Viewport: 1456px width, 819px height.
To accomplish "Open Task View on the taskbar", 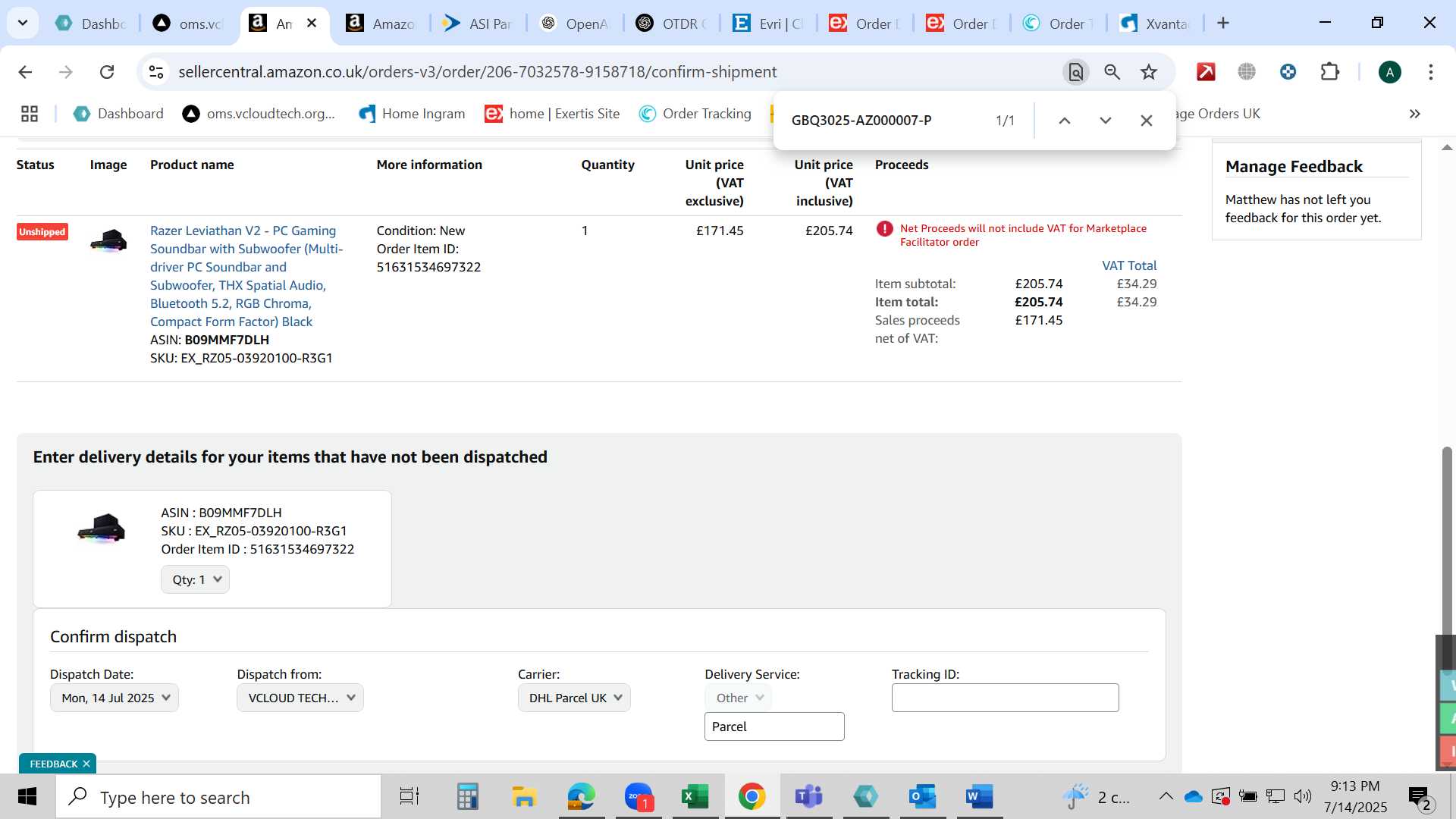I will pyautogui.click(x=409, y=797).
